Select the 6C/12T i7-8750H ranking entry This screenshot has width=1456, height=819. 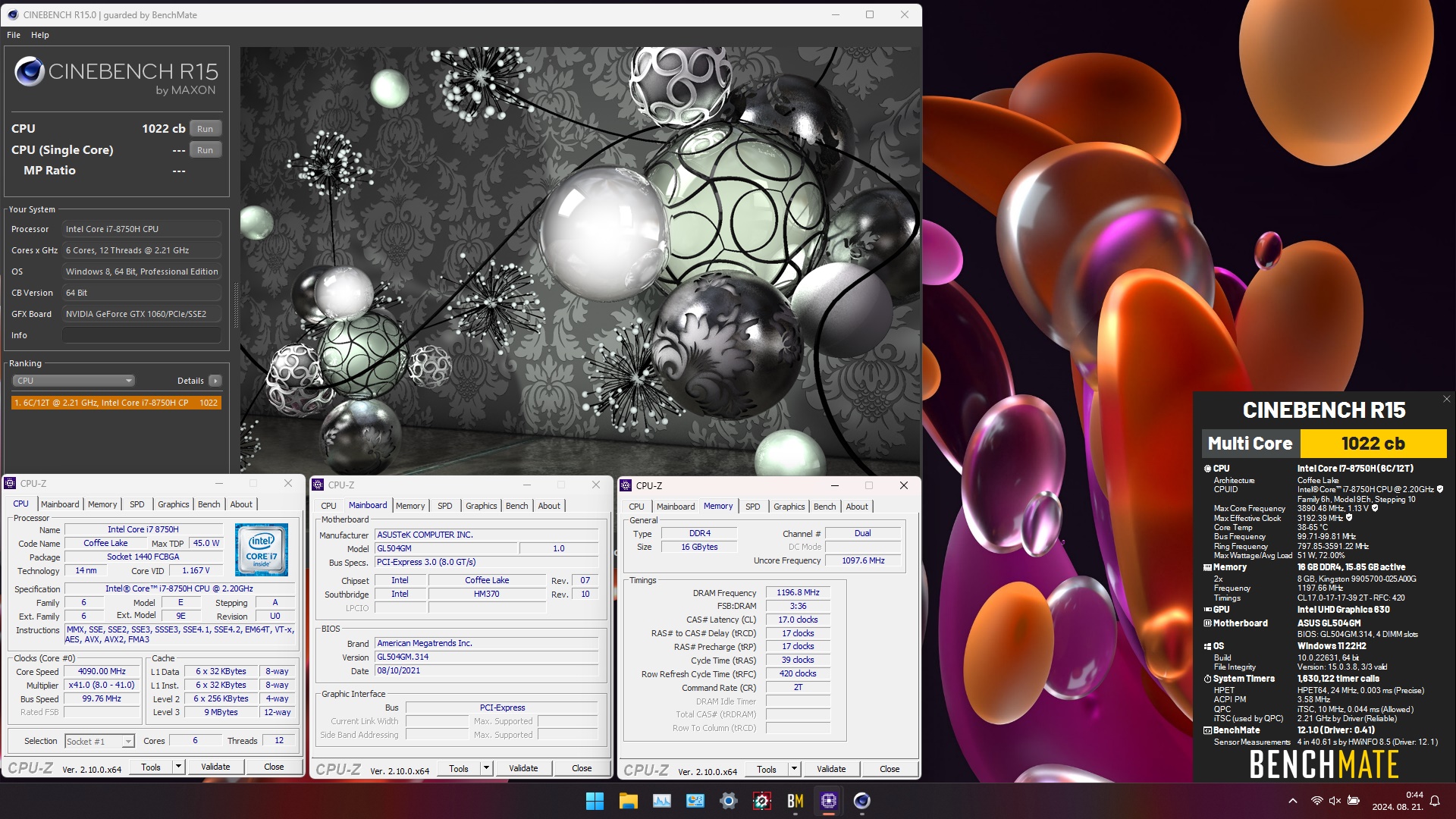(x=116, y=403)
